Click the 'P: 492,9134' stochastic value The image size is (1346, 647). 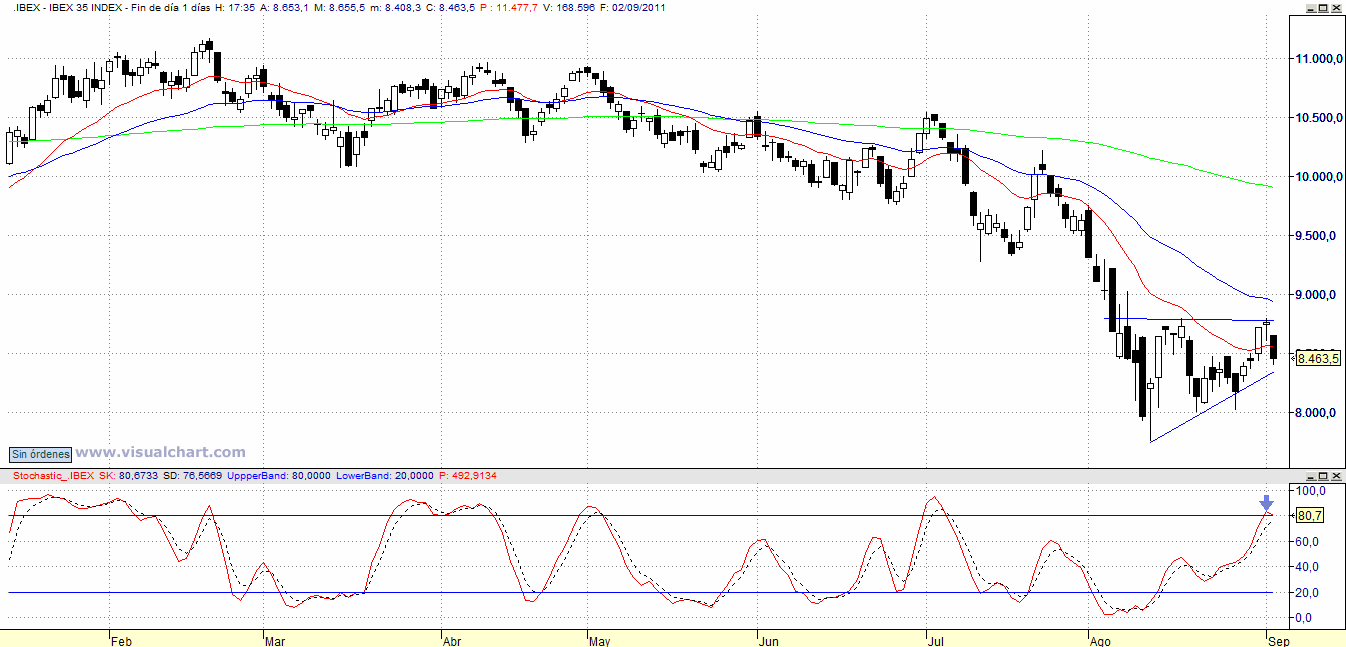(468, 474)
